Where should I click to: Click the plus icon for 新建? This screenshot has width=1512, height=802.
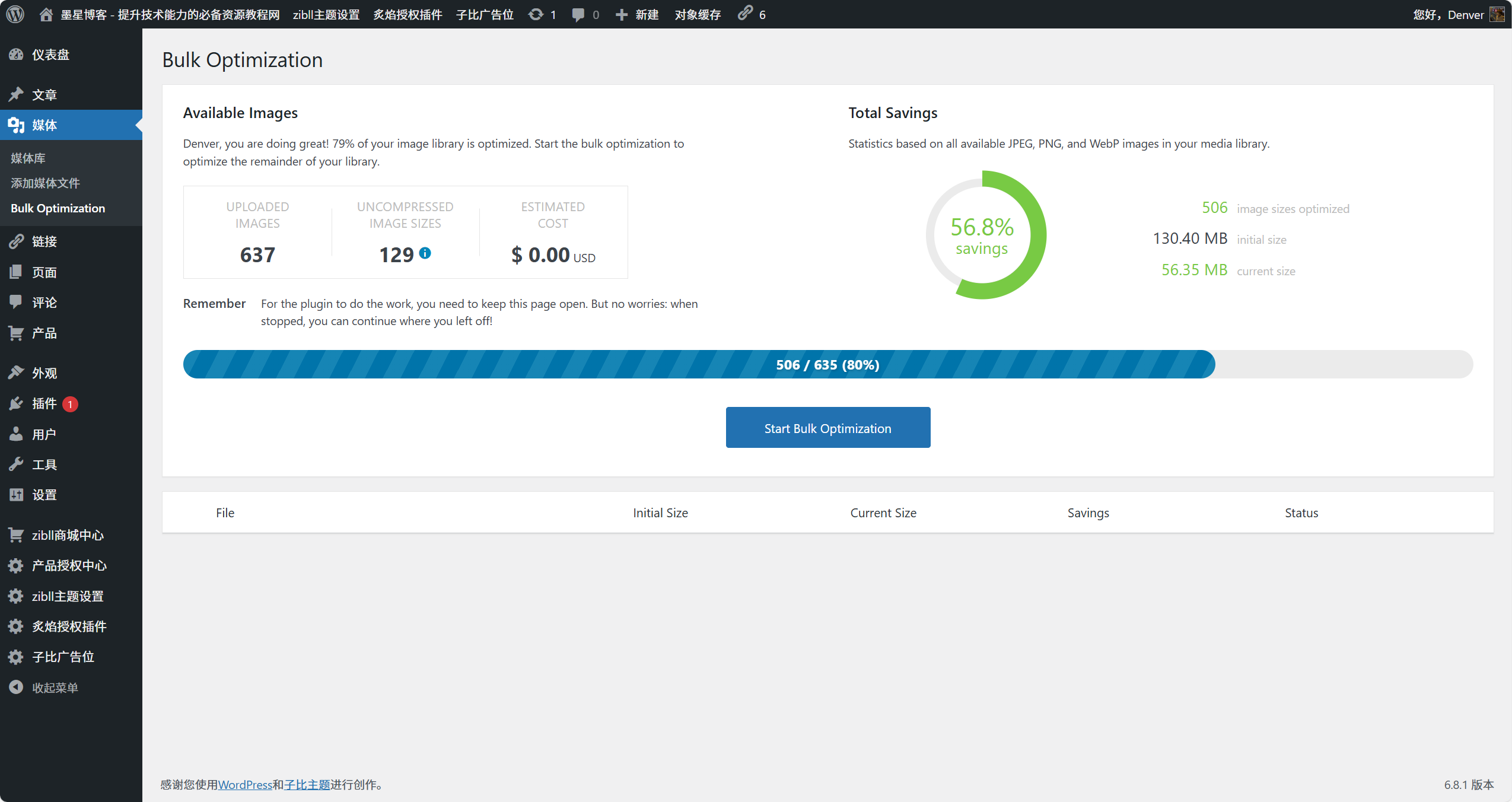621,14
